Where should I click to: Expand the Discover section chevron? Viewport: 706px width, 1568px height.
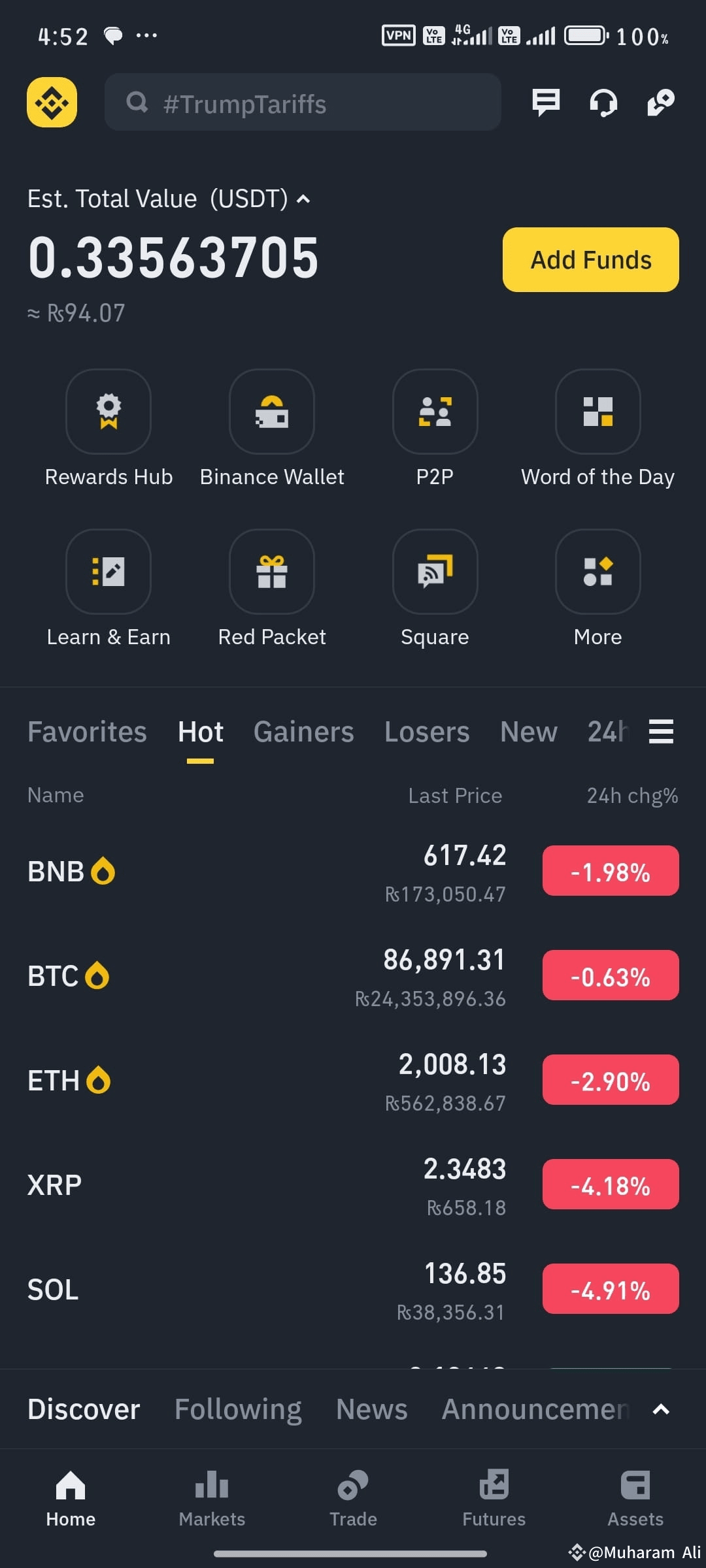click(661, 1409)
